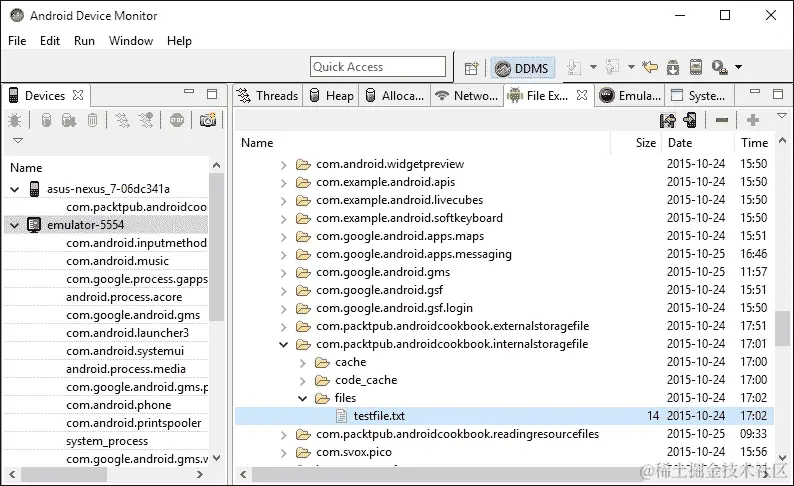Image resolution: width=794 pixels, height=486 pixels.
Task: Select the system_process entry
Action: click(x=107, y=441)
